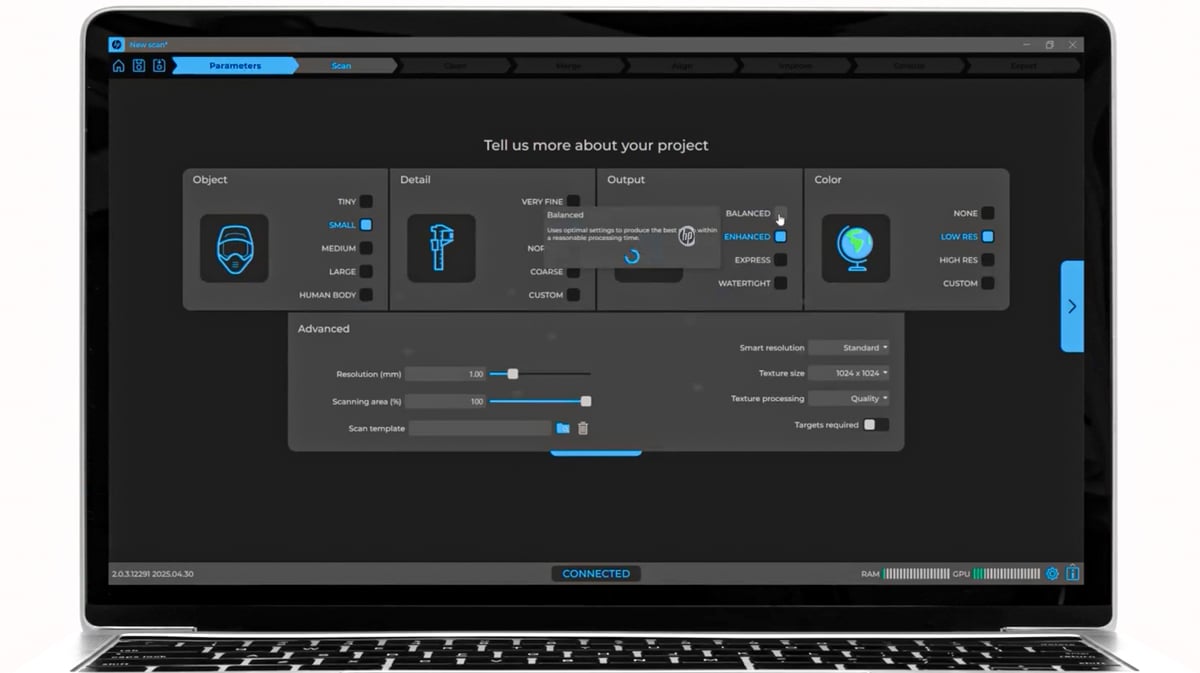Image resolution: width=1200 pixels, height=673 pixels.
Task: Click the RAM usage meter
Action: (x=917, y=574)
